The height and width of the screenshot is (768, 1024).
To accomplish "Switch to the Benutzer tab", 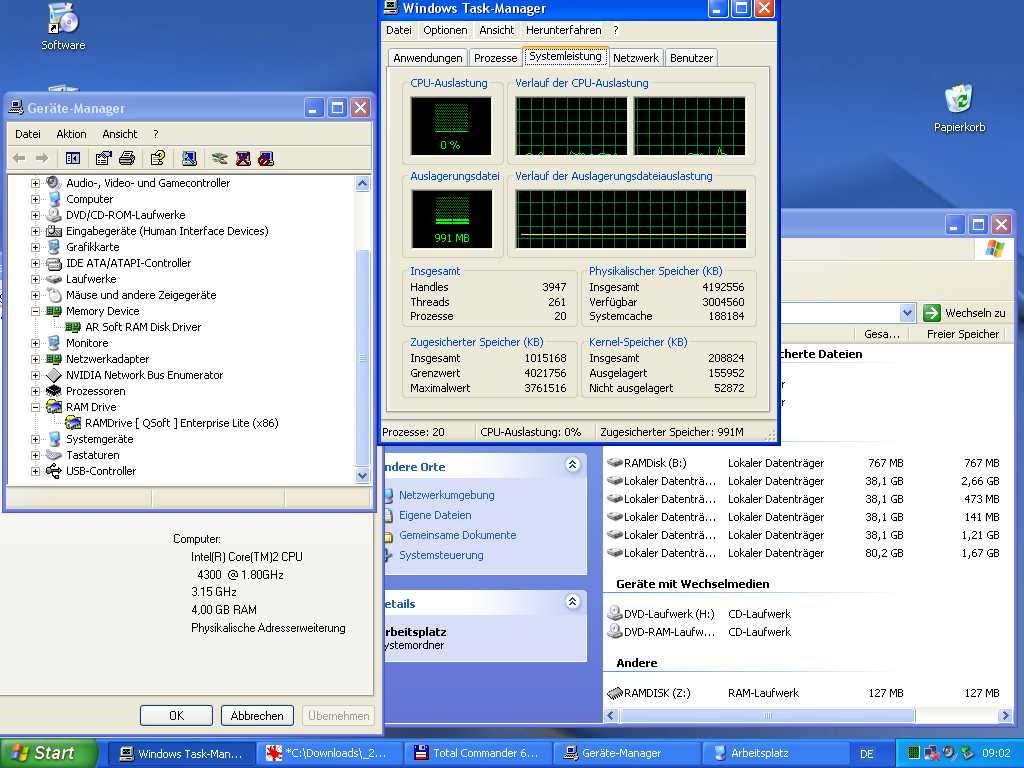I will pyautogui.click(x=691, y=57).
